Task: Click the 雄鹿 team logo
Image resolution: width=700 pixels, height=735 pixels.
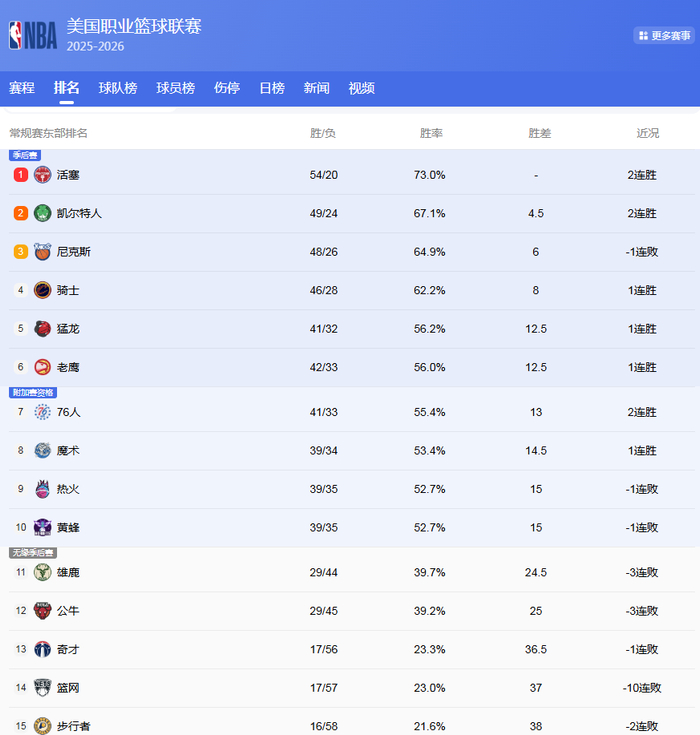Action: click(x=42, y=572)
